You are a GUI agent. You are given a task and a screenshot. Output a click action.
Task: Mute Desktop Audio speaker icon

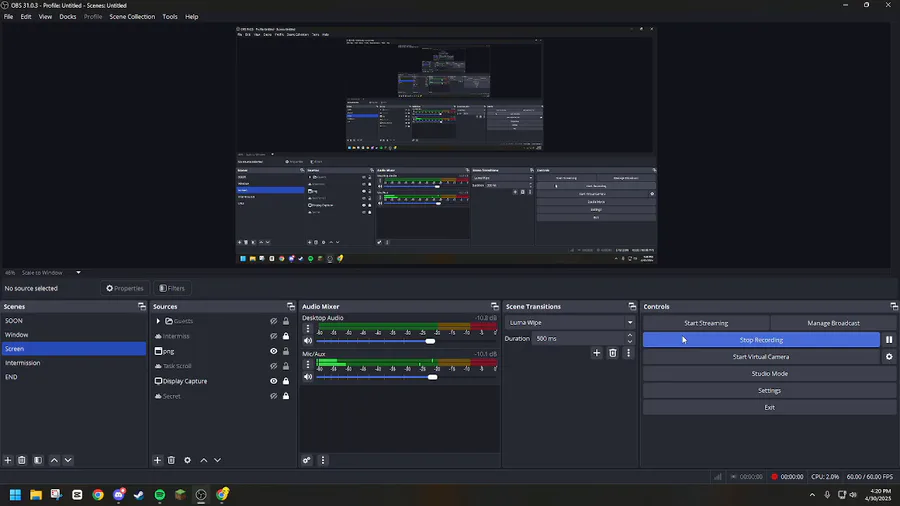point(308,341)
